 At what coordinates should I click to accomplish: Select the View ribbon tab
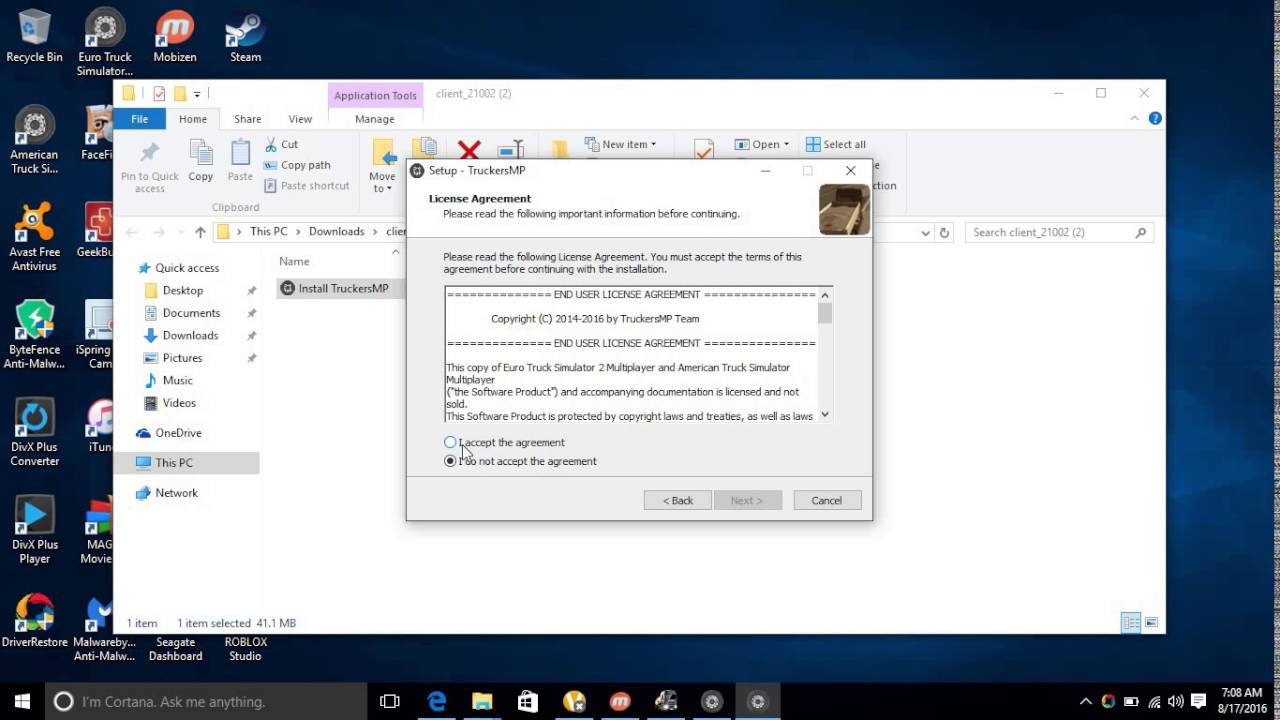point(300,119)
